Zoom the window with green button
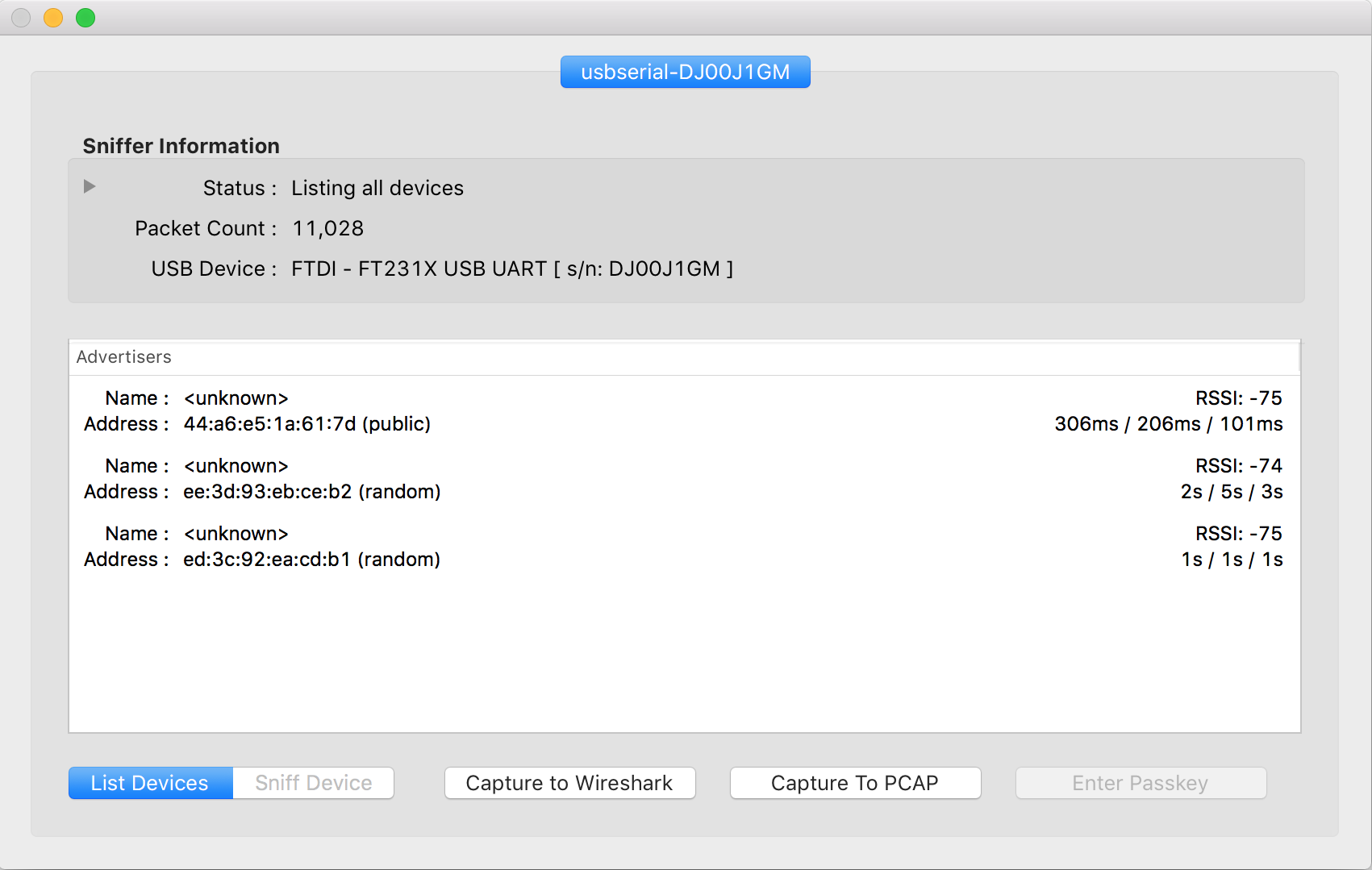This screenshot has width=1372, height=870. 85,18
